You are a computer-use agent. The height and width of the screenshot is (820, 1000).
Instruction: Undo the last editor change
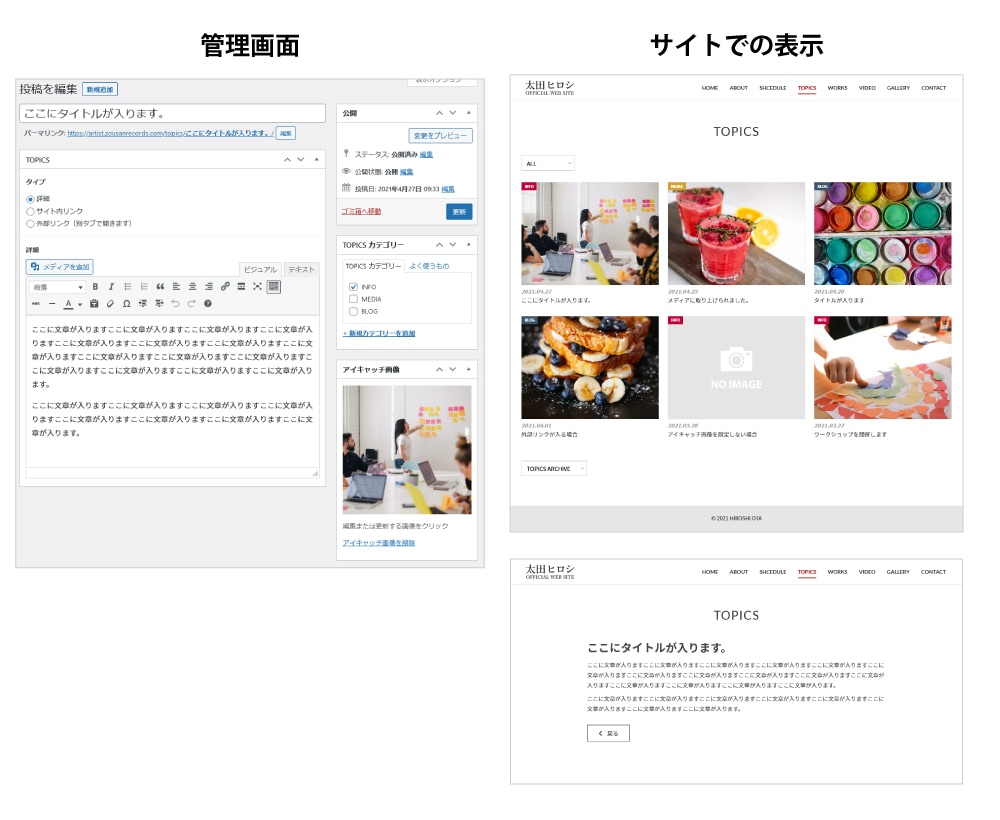click(x=175, y=304)
